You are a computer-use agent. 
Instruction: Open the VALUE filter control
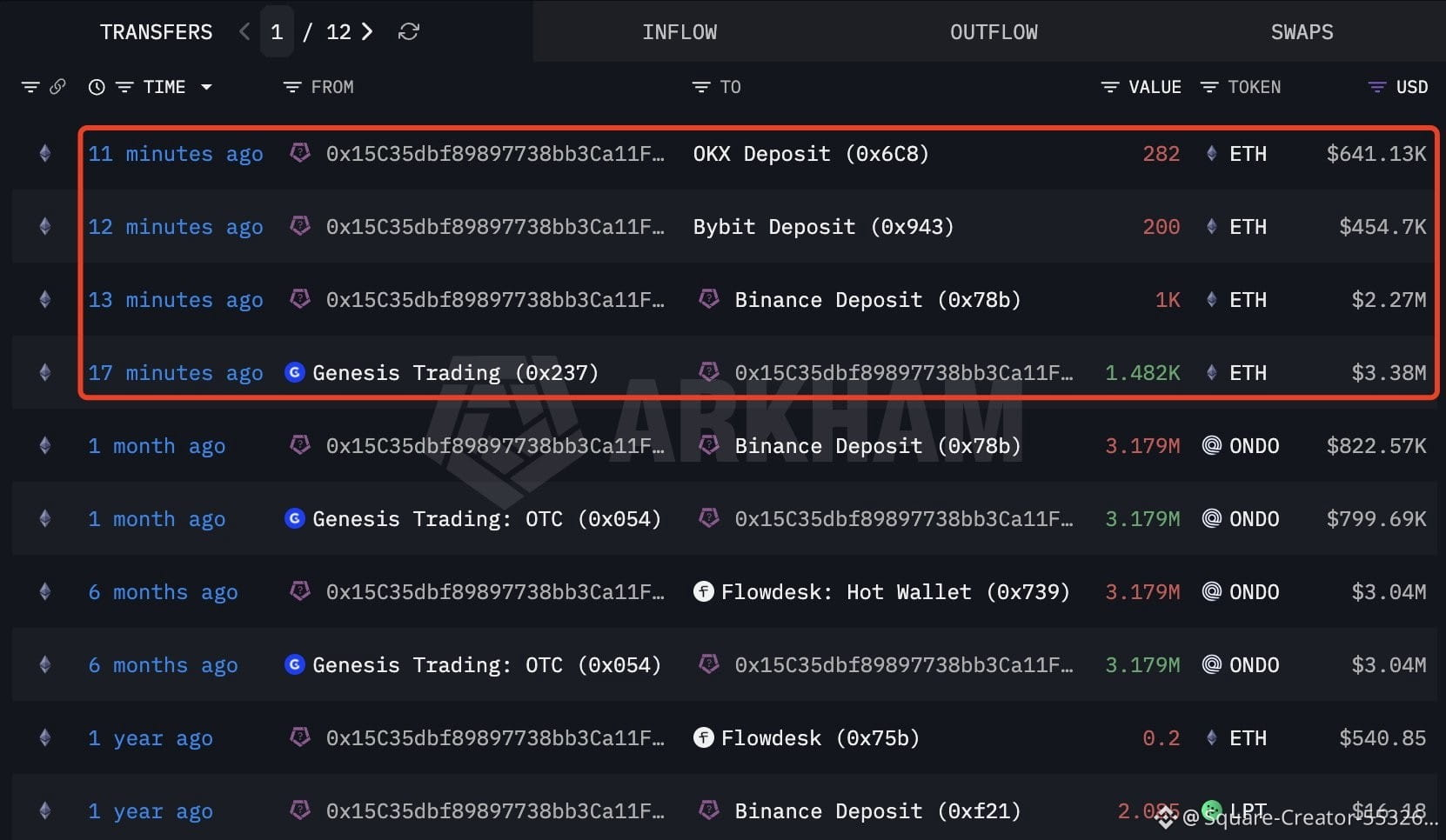[1109, 87]
